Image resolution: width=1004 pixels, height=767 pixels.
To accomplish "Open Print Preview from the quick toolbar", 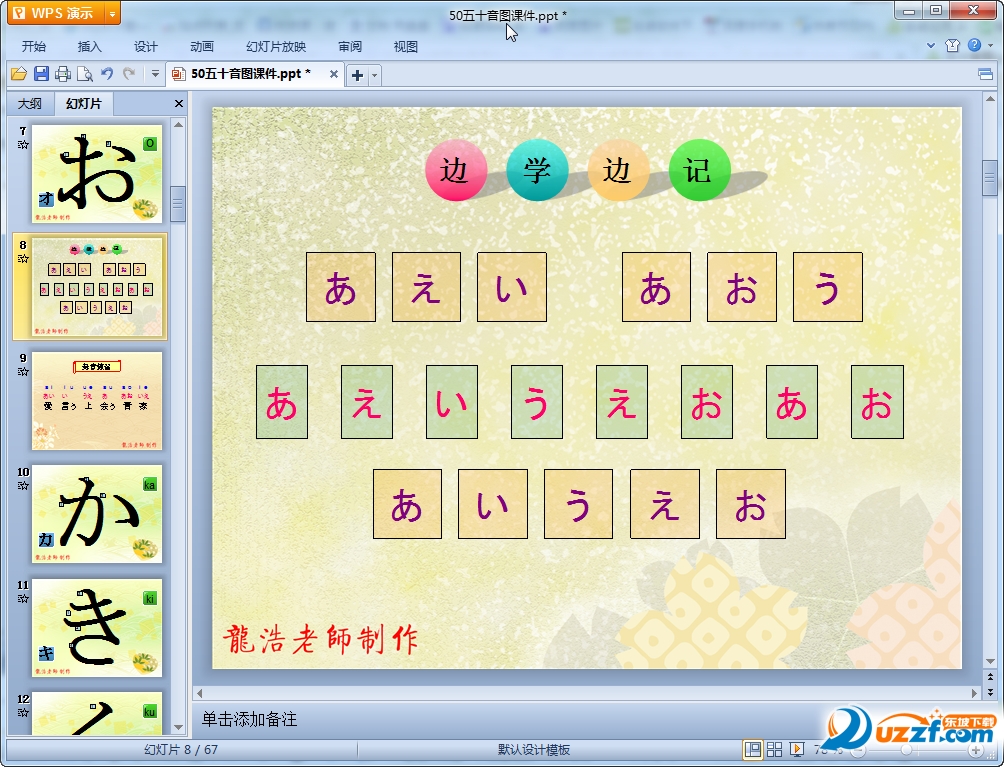I will coord(85,73).
